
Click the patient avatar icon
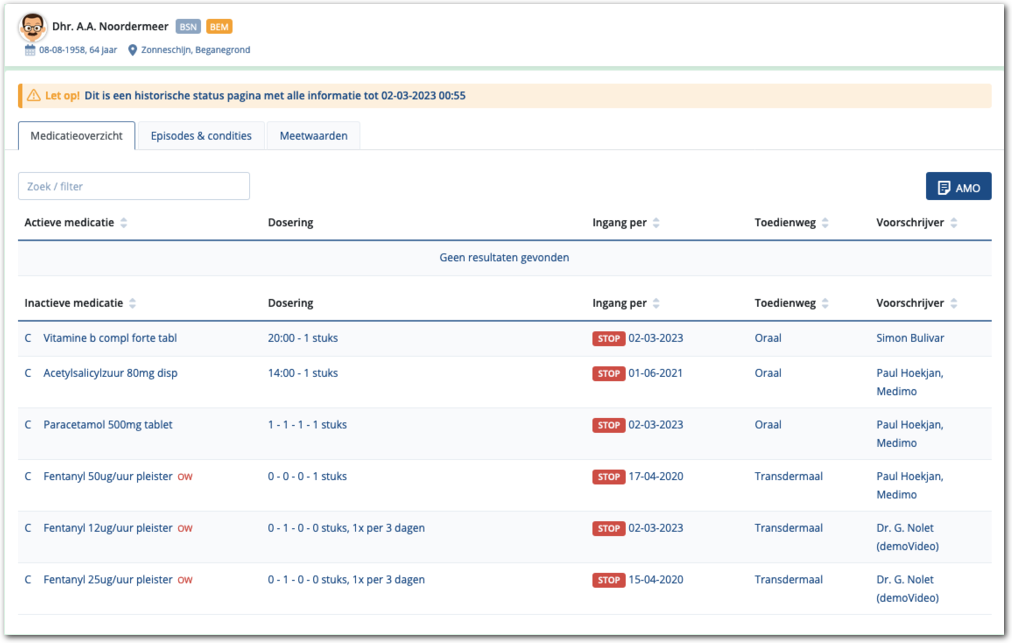click(32, 27)
